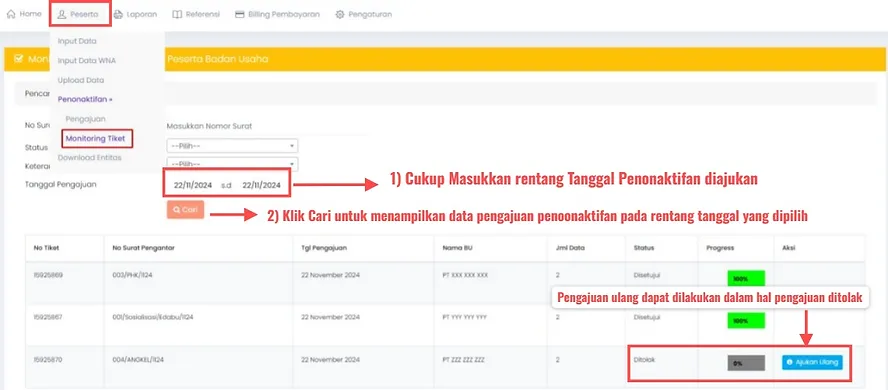Screen dimensions: 888x390
Task: Open Pengajuan under Penonaktifan
Action: click(x=86, y=119)
